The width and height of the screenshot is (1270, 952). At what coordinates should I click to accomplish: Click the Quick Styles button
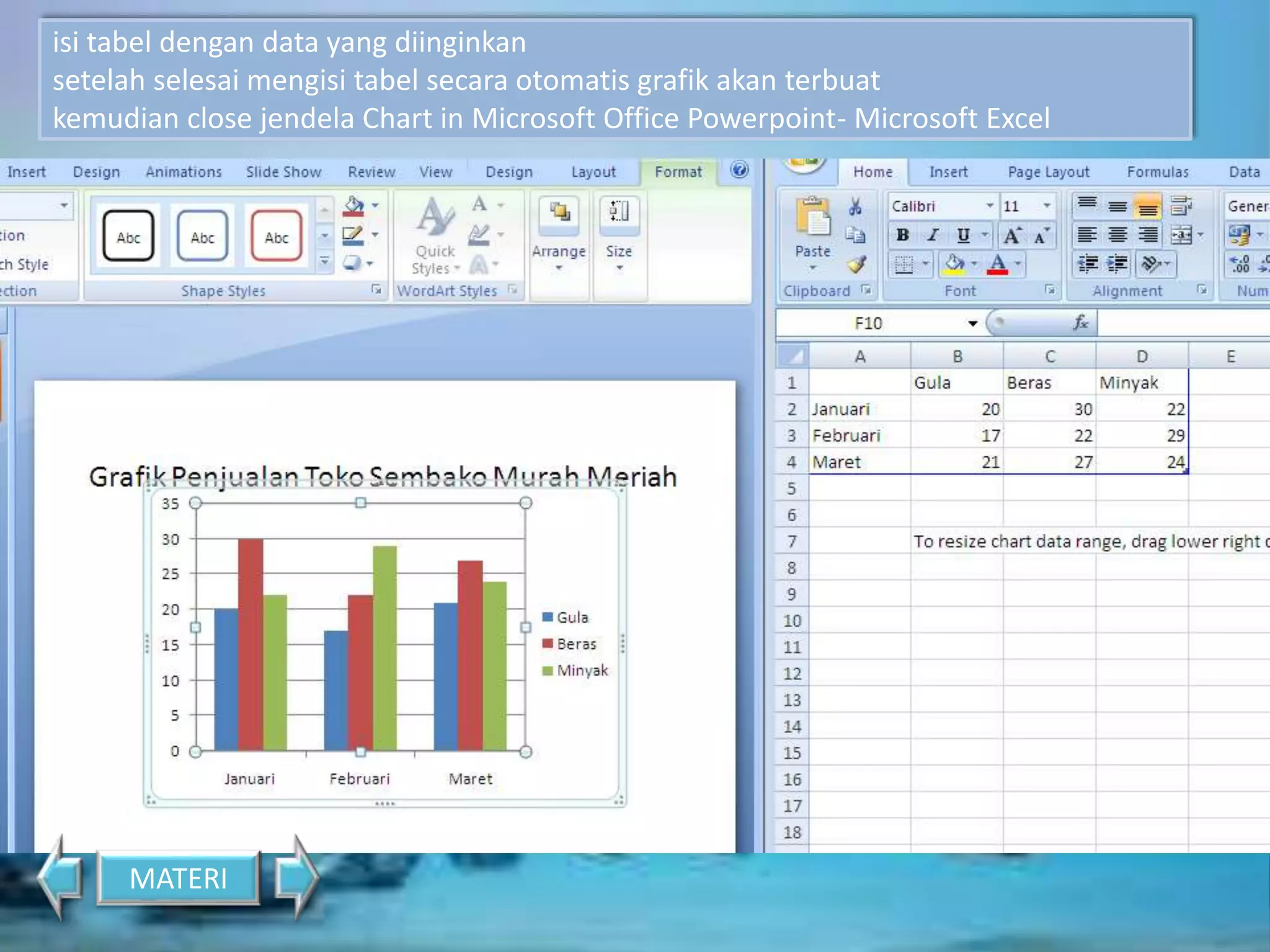[x=436, y=237]
